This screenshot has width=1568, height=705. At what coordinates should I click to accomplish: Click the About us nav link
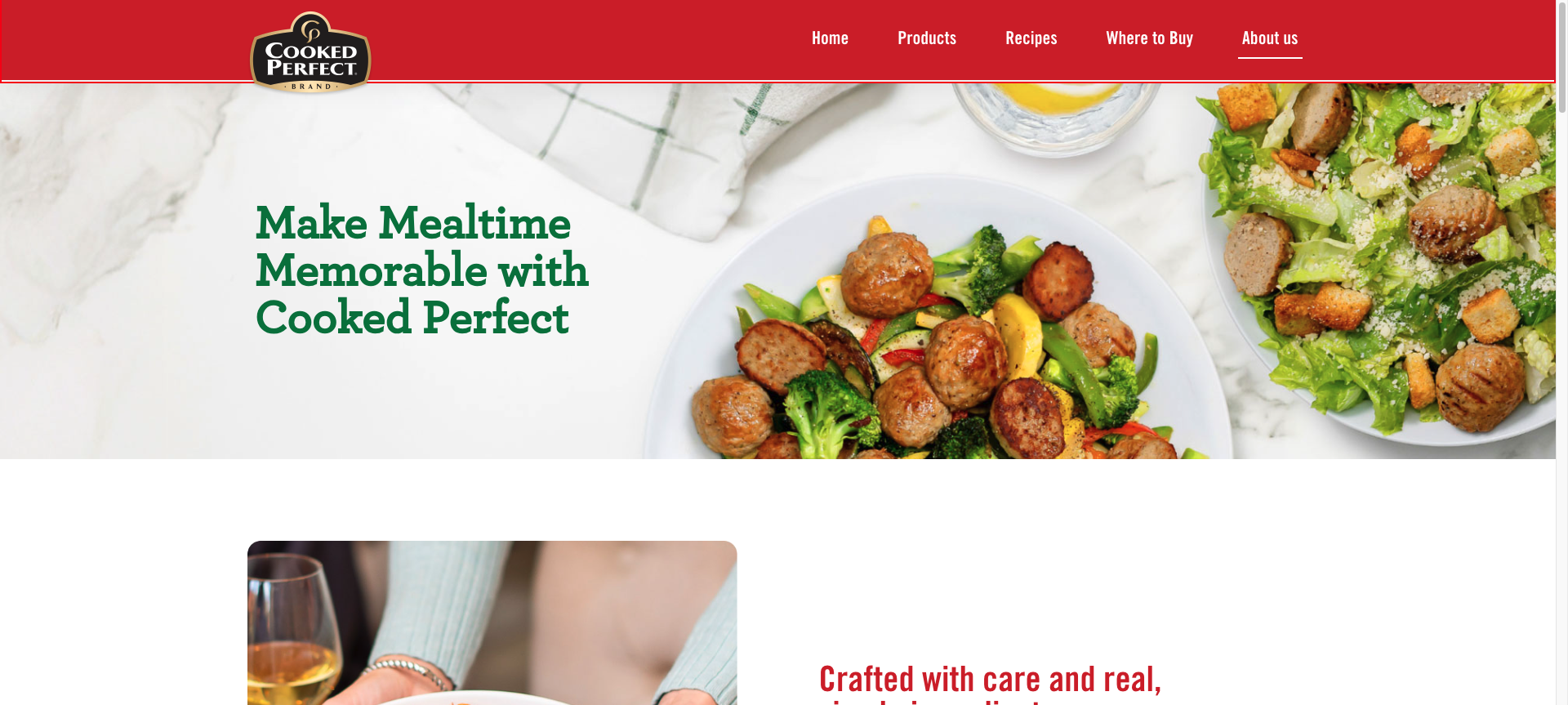pyautogui.click(x=1270, y=38)
